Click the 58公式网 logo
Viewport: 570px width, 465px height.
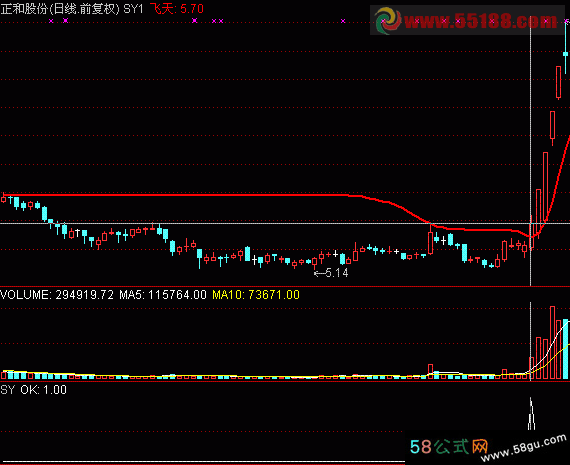coord(449,446)
